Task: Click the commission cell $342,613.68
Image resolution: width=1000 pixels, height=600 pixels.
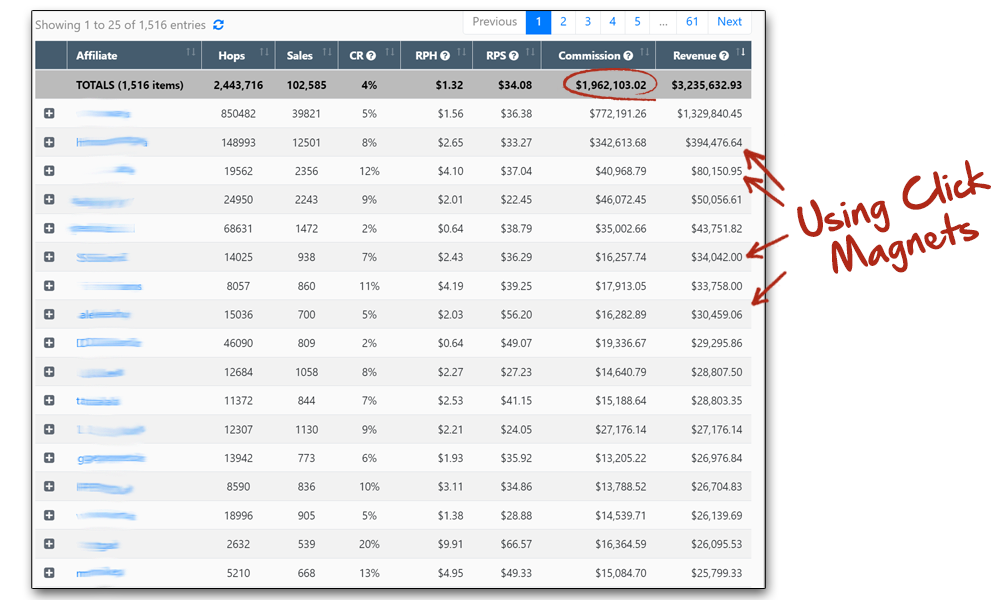Action: point(617,142)
